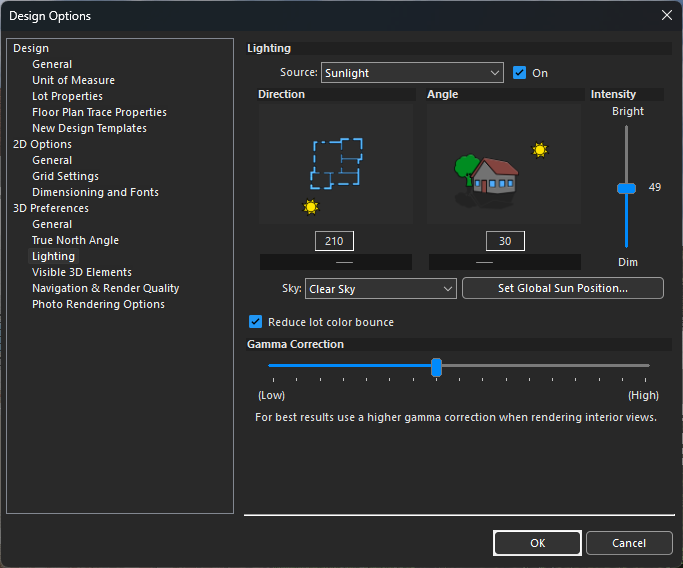Select Grid Settings page

pyautogui.click(x=65, y=176)
